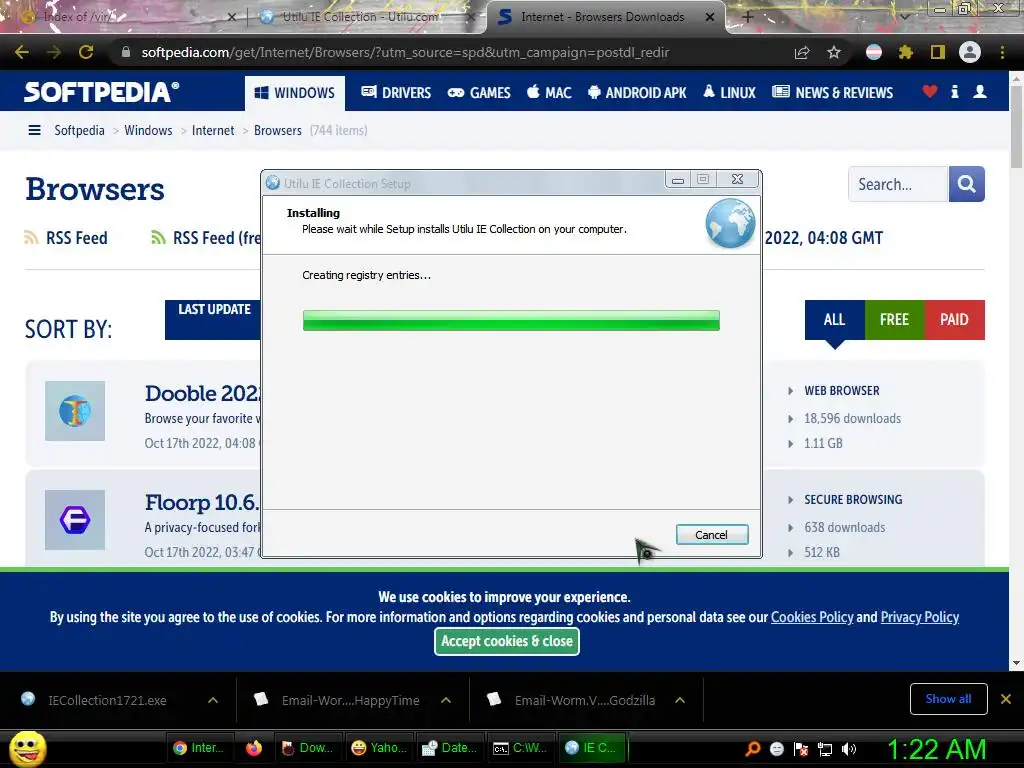Screen dimensions: 1024x768
Task: Go back with the browser back arrow
Action: coord(22,52)
